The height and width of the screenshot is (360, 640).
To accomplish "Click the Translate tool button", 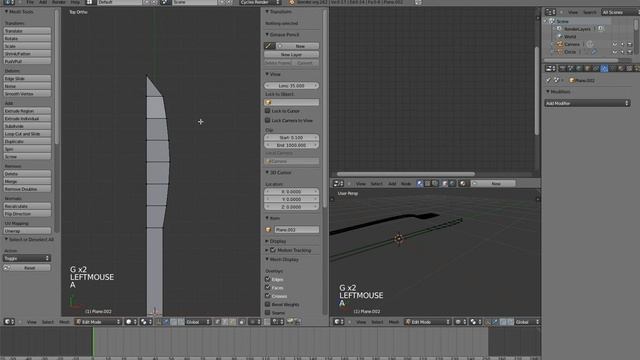I will (x=27, y=31).
